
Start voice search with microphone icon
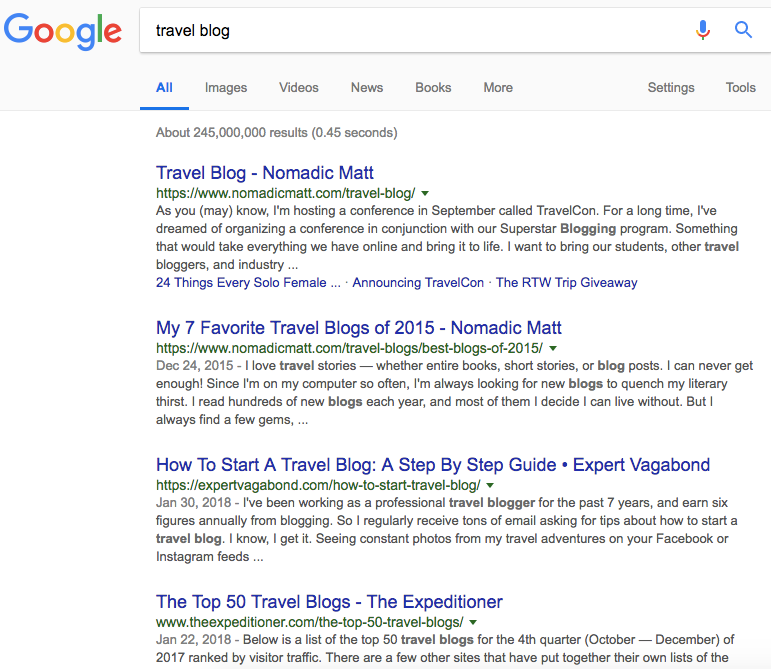point(703,30)
